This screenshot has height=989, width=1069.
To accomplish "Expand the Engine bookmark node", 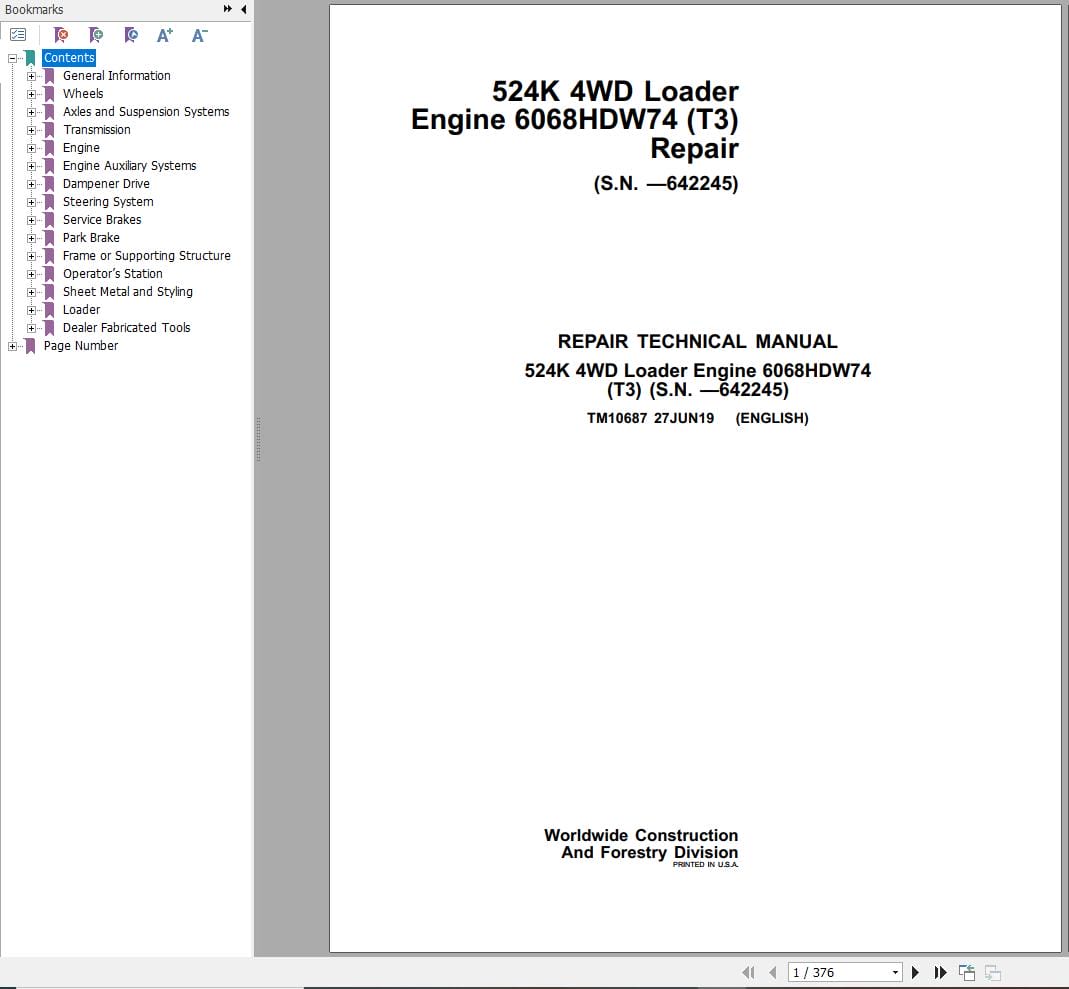I will 31,149.
